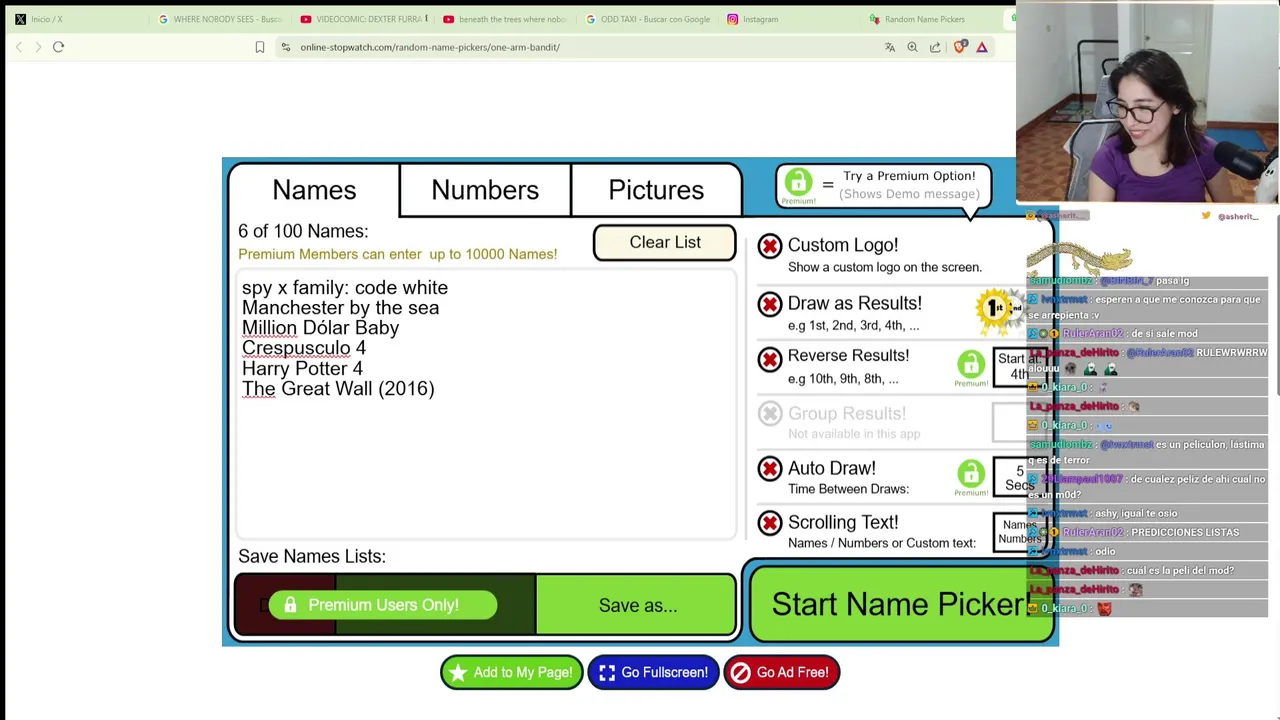Viewport: 1280px width, 720px height.
Task: Click 'Manchester by the sea' in the list
Action: (x=340, y=308)
